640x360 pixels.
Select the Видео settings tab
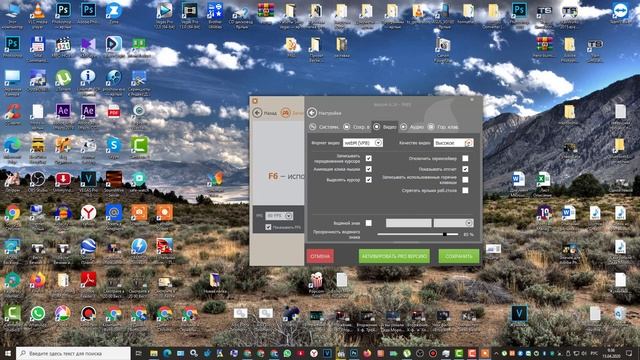coord(385,127)
